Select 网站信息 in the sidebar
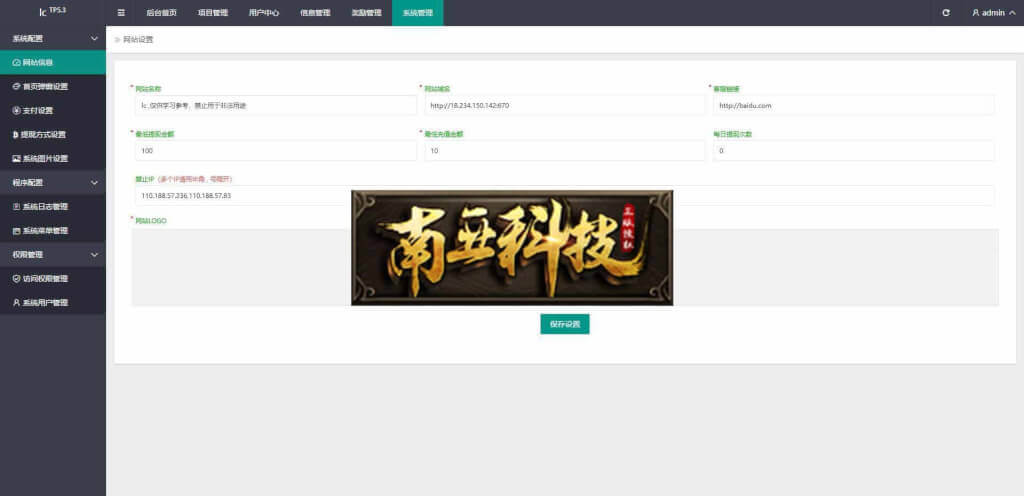This screenshot has height=496, width=1024. (x=53, y=63)
